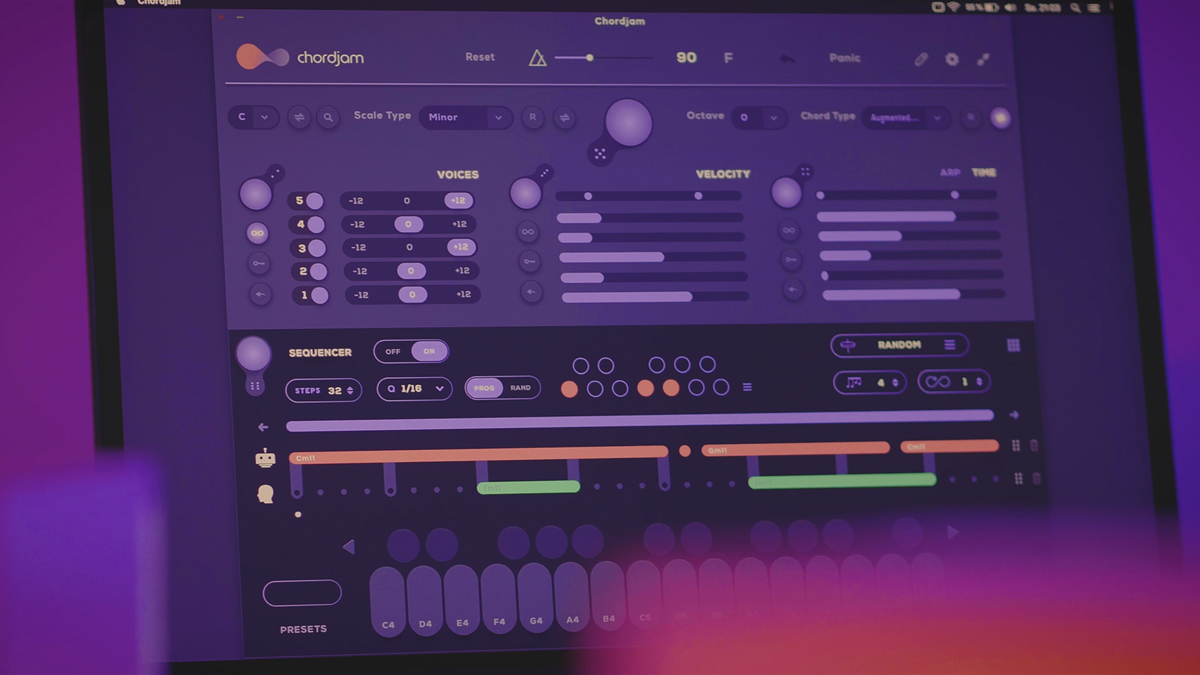Click the list icon beside the pattern circles
1200x675 pixels.
pos(747,387)
